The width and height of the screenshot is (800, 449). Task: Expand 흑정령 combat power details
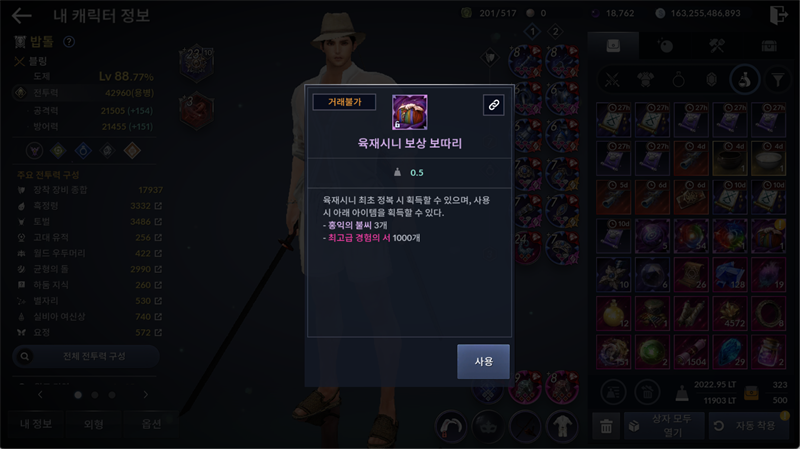coord(158,206)
